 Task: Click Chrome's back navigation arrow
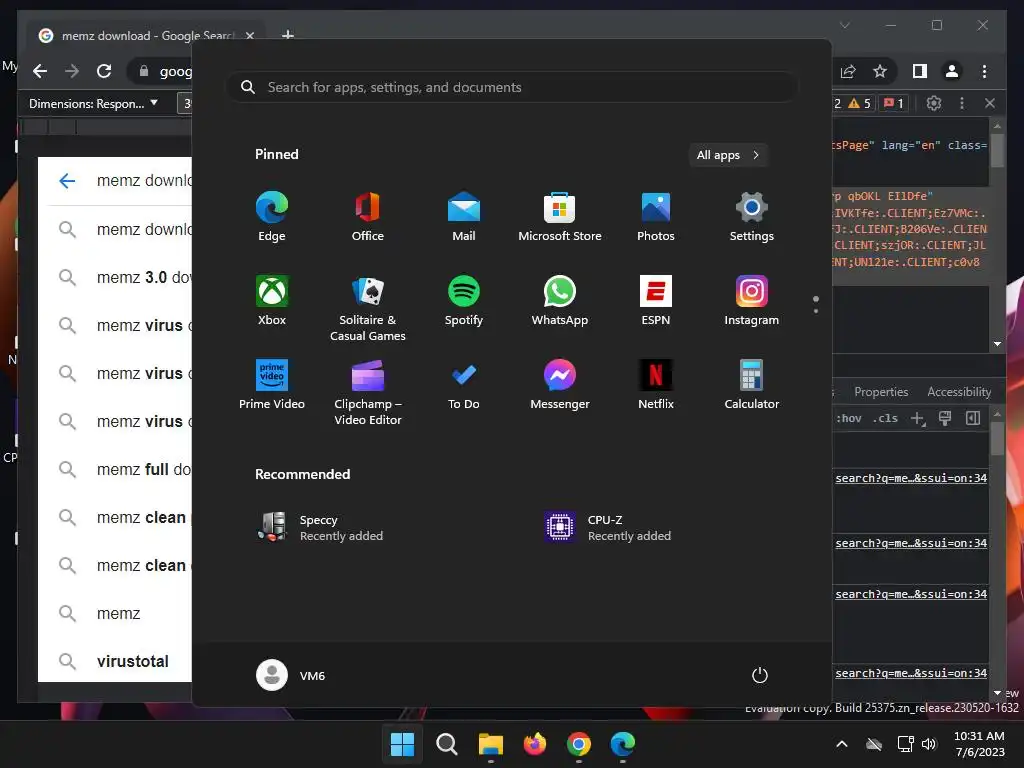tap(40, 71)
